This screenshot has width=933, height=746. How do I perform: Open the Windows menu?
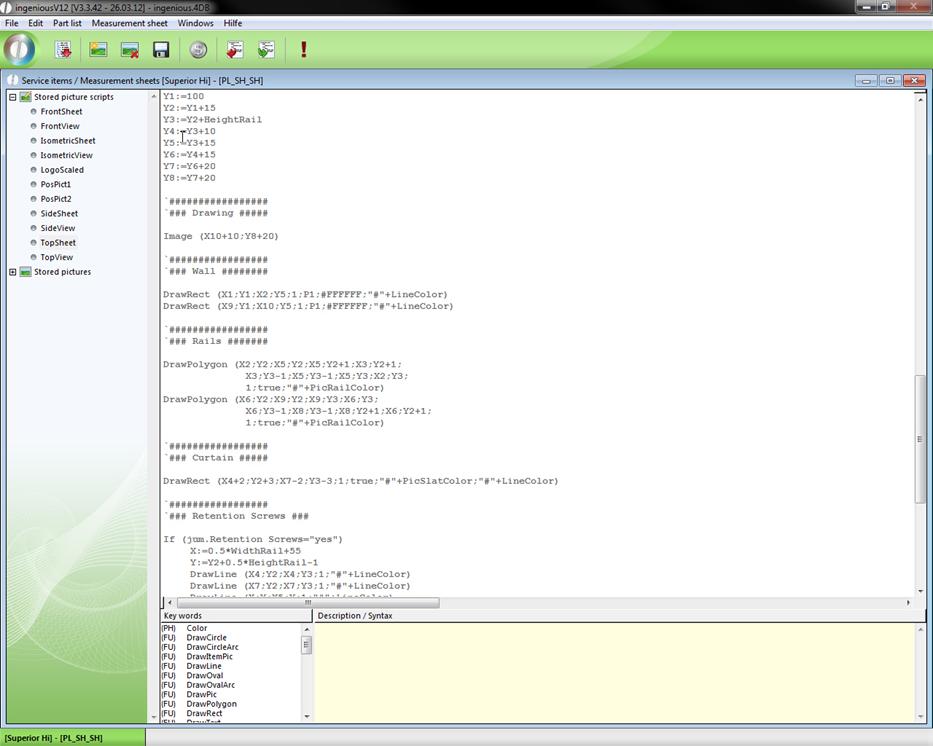coord(195,23)
